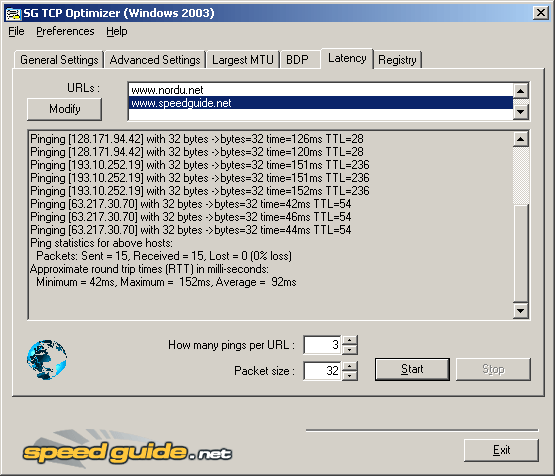Click the speedguide.net logo
The height and width of the screenshot is (476, 555).
tap(127, 450)
